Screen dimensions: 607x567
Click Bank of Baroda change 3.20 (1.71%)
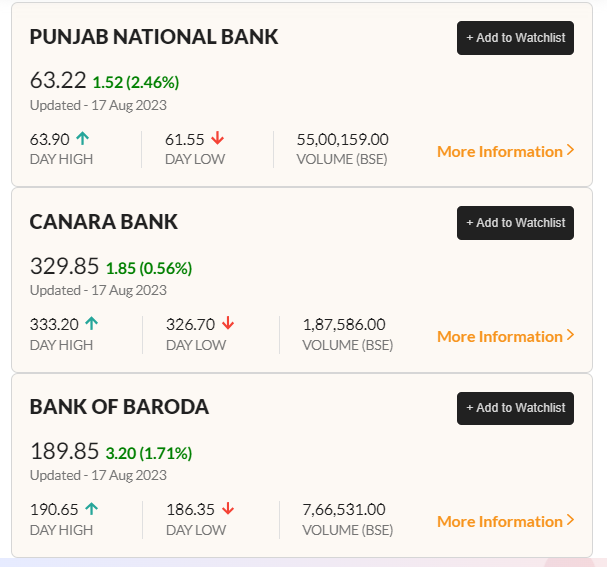click(149, 453)
